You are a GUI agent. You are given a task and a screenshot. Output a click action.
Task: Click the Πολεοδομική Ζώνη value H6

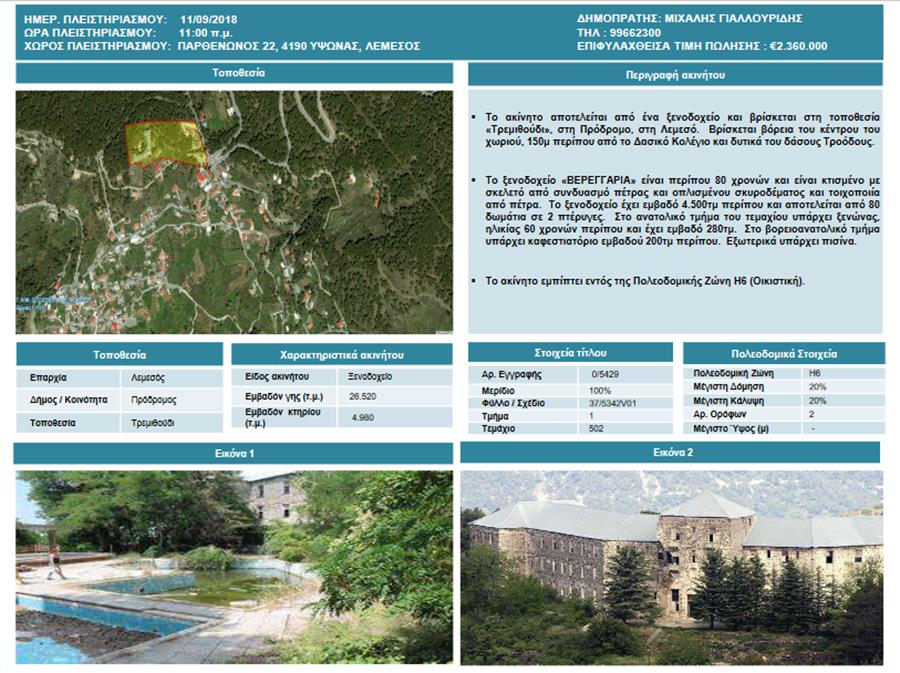pos(814,373)
